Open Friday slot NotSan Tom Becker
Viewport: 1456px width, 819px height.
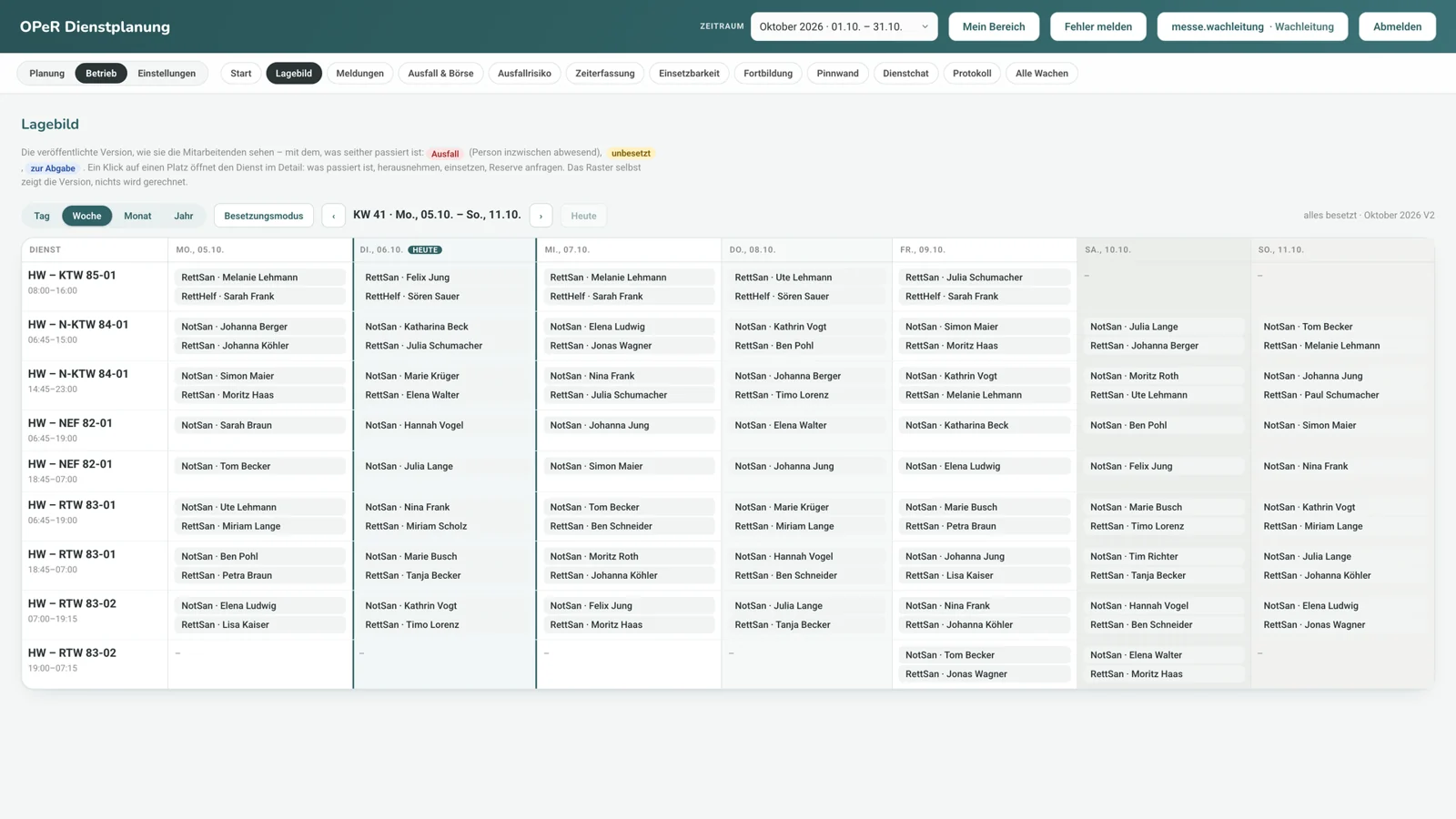[985, 655]
